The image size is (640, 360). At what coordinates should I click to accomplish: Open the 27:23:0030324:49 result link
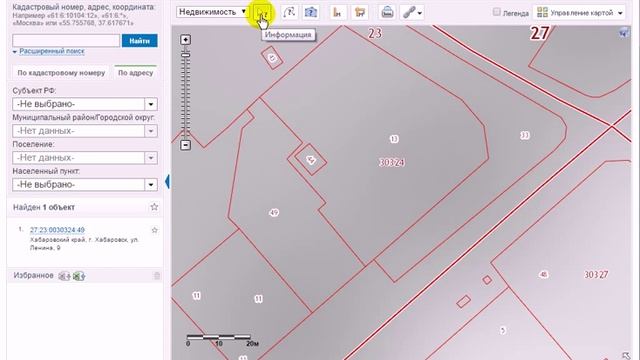click(57, 230)
